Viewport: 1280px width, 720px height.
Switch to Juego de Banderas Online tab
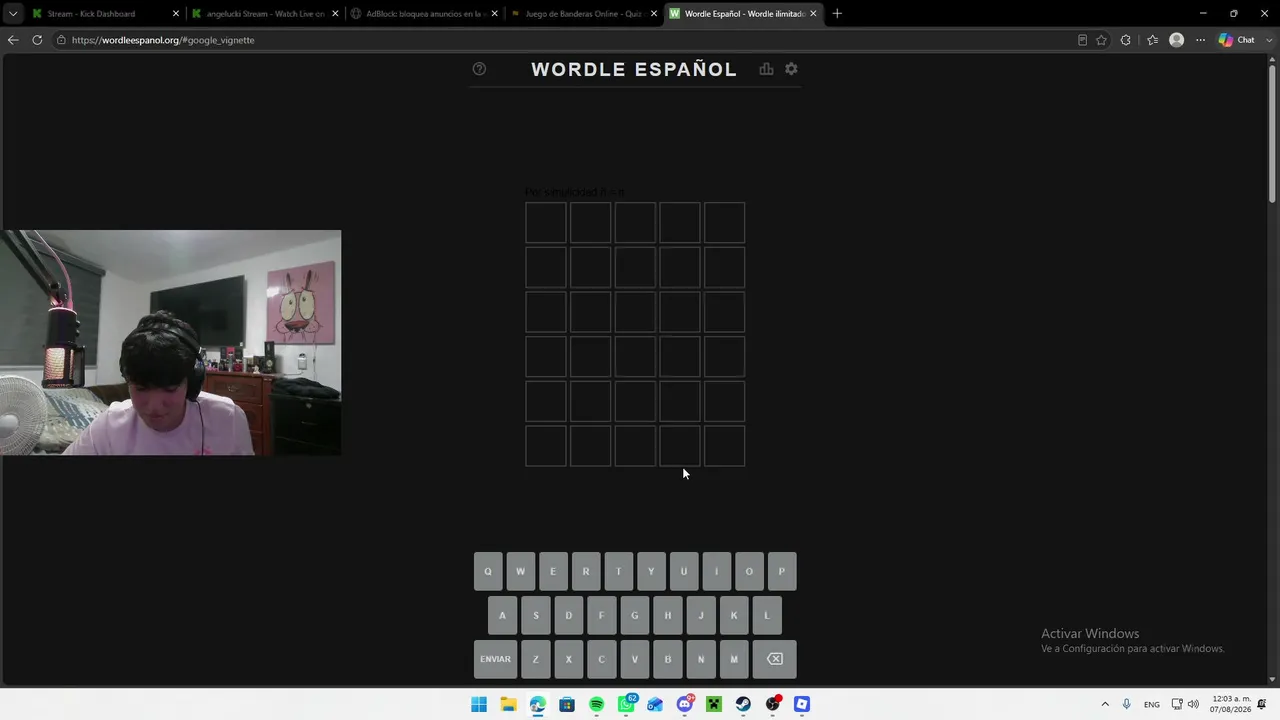(x=584, y=14)
